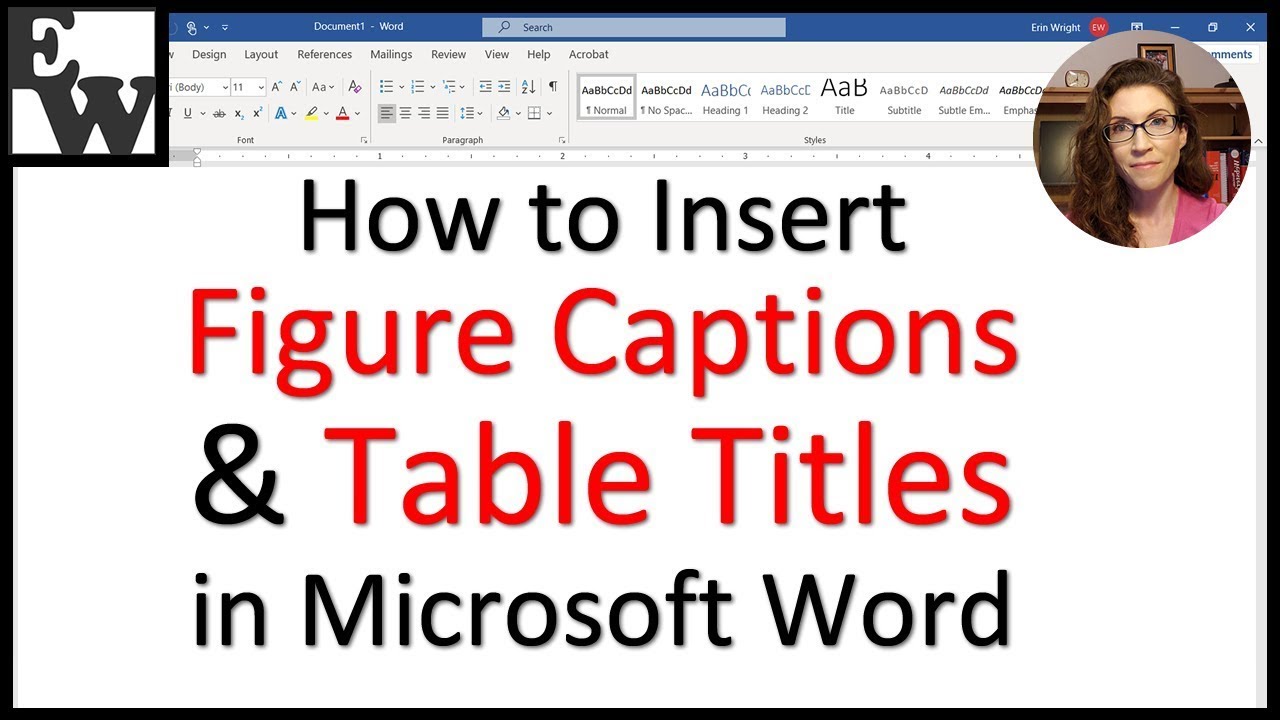Open font color dropdown arrow
Screen dimensions: 1280x720
[357, 114]
